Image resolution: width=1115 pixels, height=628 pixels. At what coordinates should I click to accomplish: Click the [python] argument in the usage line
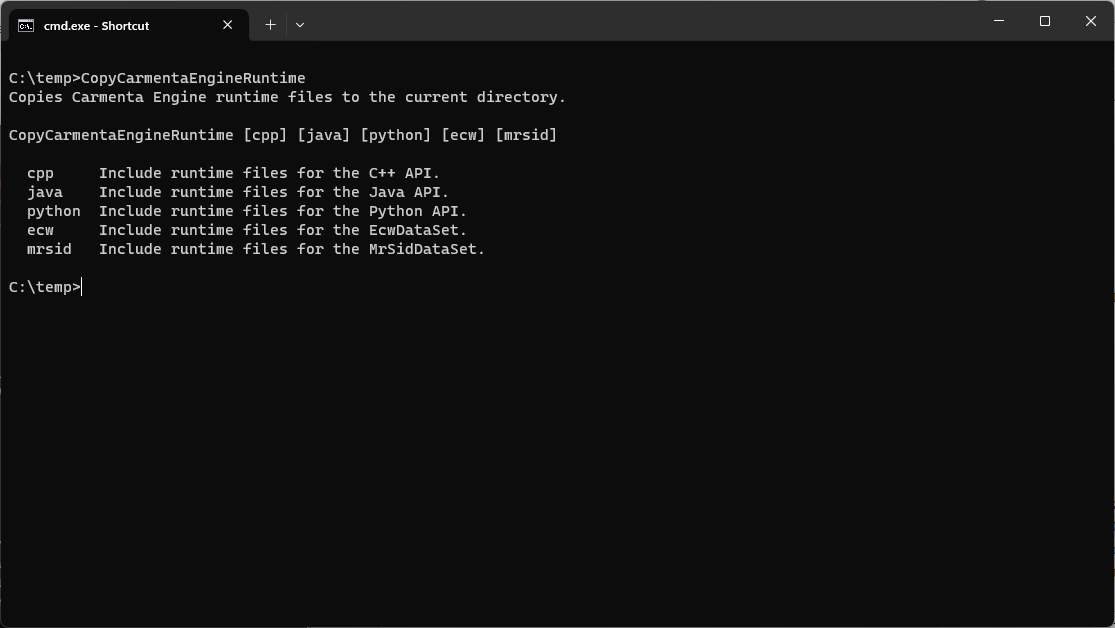[395, 135]
